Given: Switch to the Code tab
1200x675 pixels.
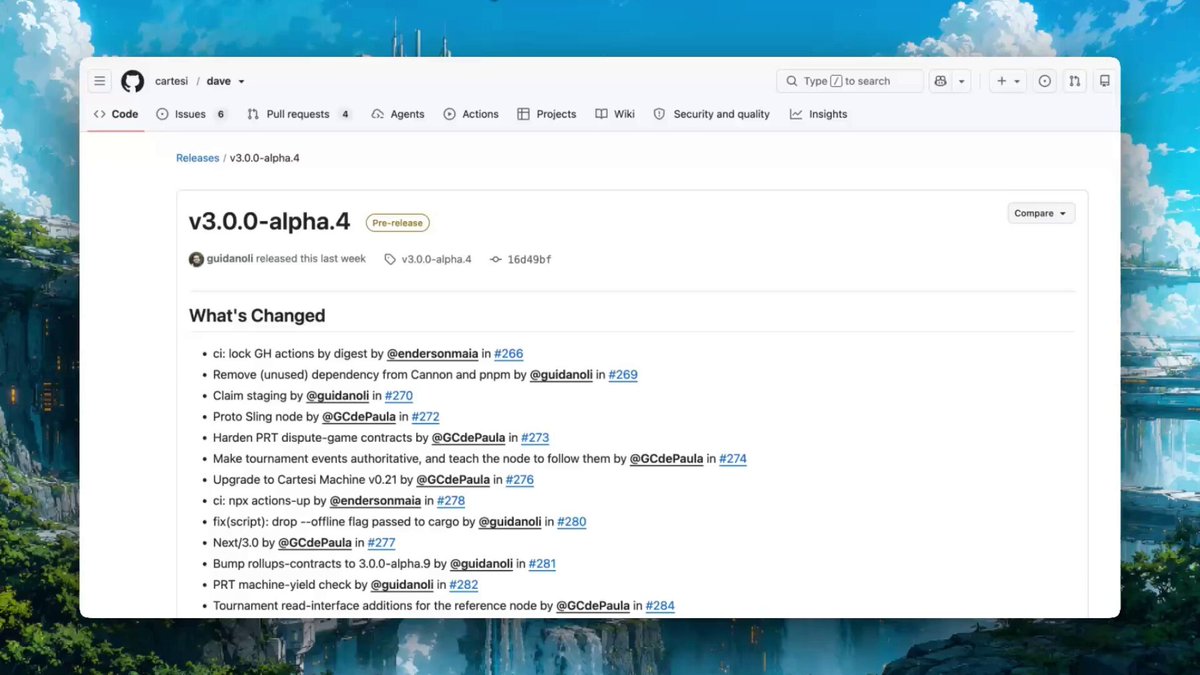Looking at the screenshot, I should click(116, 114).
